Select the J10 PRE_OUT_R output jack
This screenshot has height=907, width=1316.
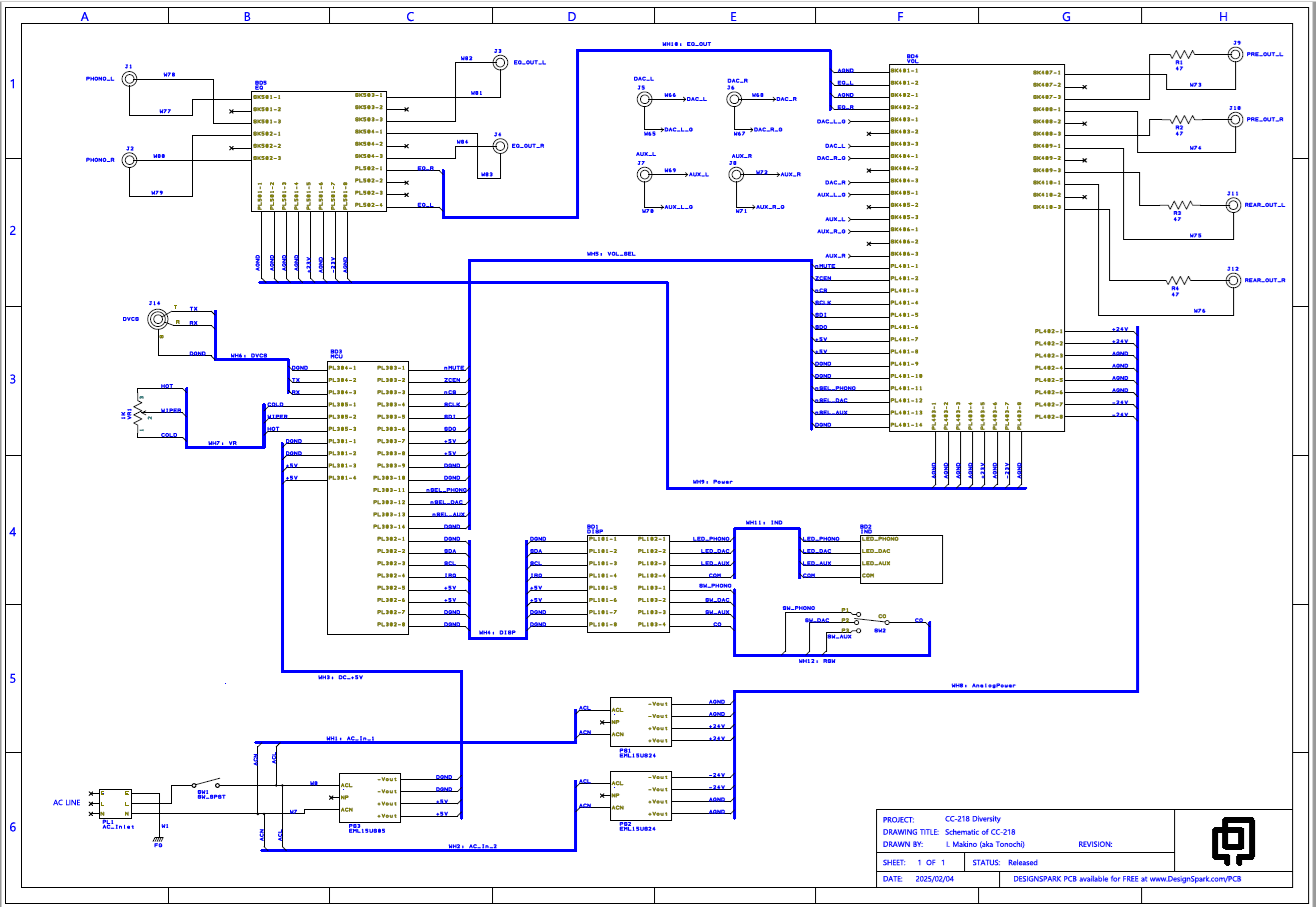click(x=1235, y=119)
